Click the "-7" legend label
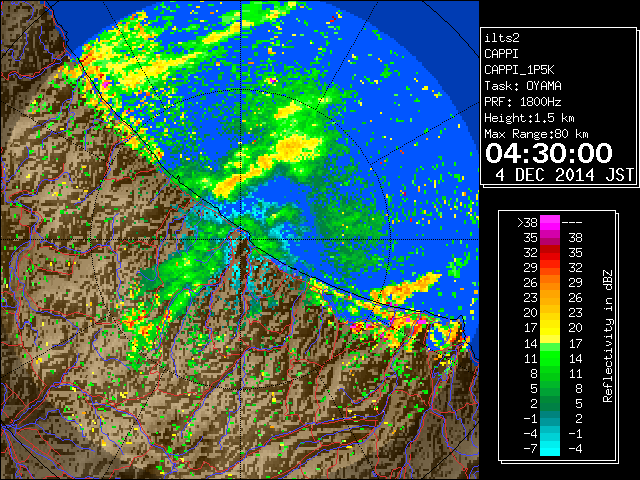640x480 pixels. 530,449
